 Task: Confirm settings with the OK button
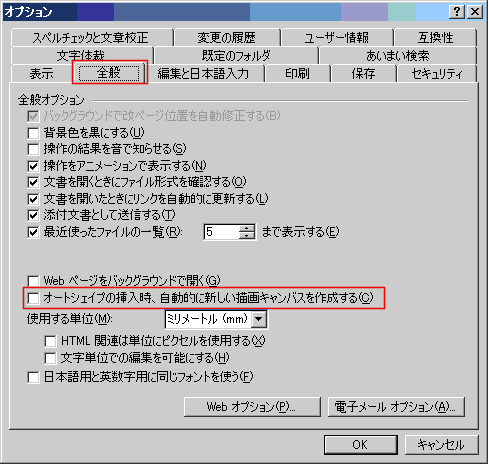click(x=361, y=445)
